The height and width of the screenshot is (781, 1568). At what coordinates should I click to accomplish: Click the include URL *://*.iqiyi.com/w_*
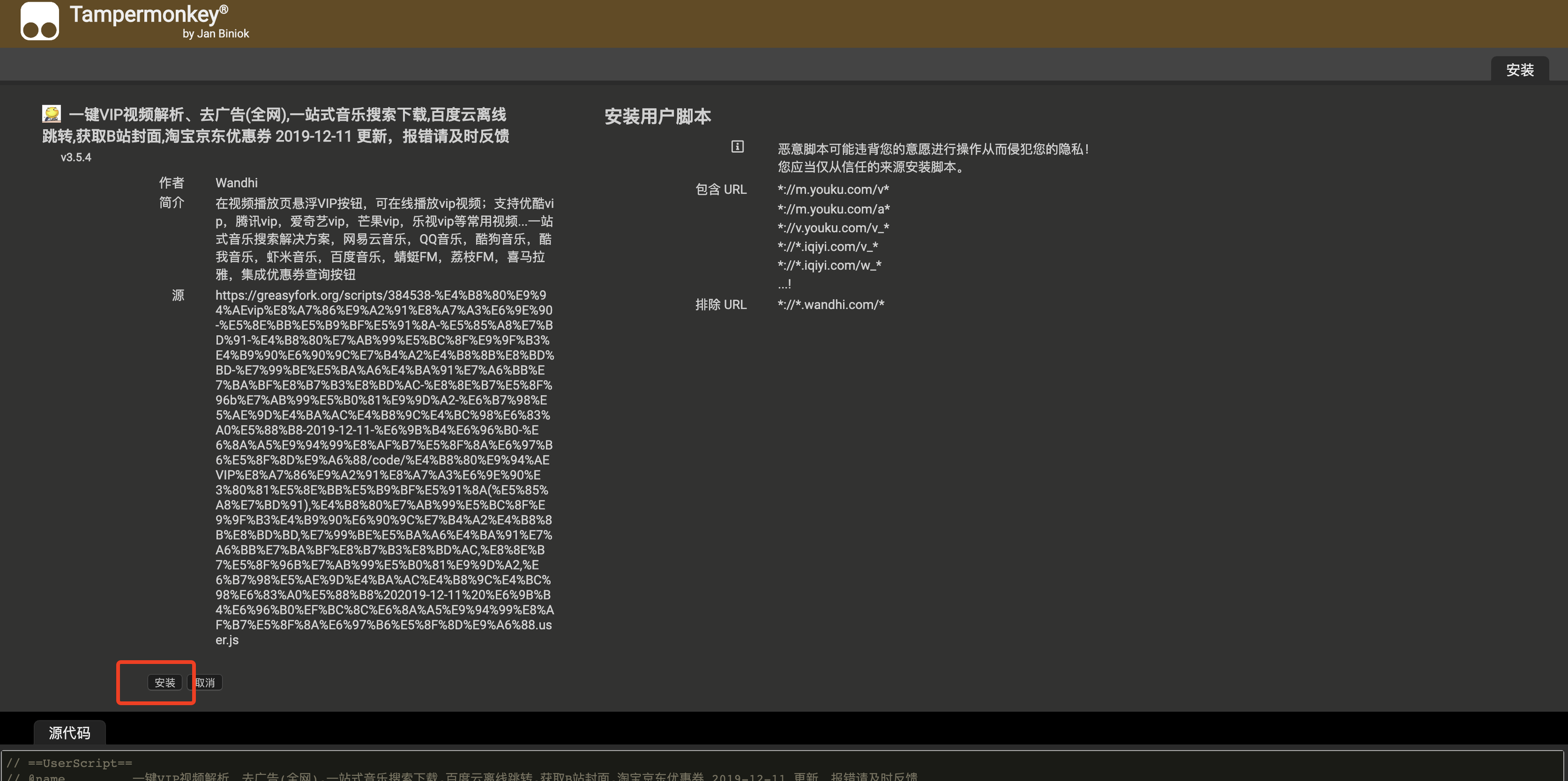[x=829, y=265]
